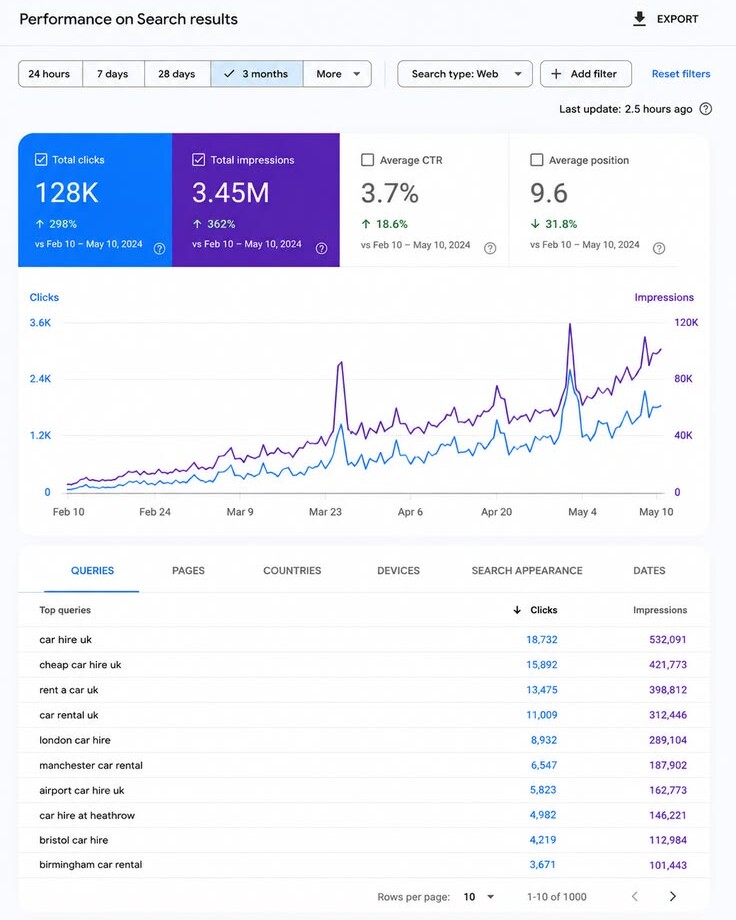Switch to the Pages tab

click(x=188, y=570)
